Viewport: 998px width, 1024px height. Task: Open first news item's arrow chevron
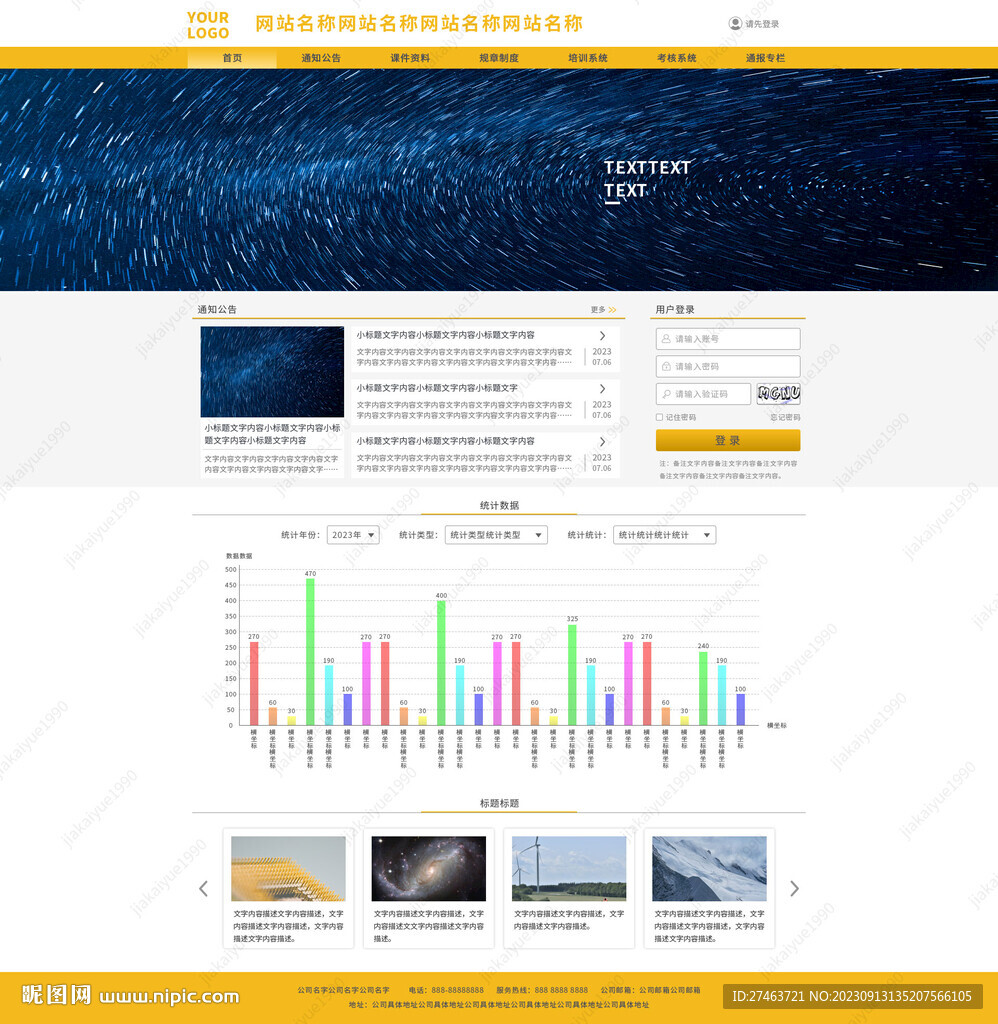click(x=602, y=335)
